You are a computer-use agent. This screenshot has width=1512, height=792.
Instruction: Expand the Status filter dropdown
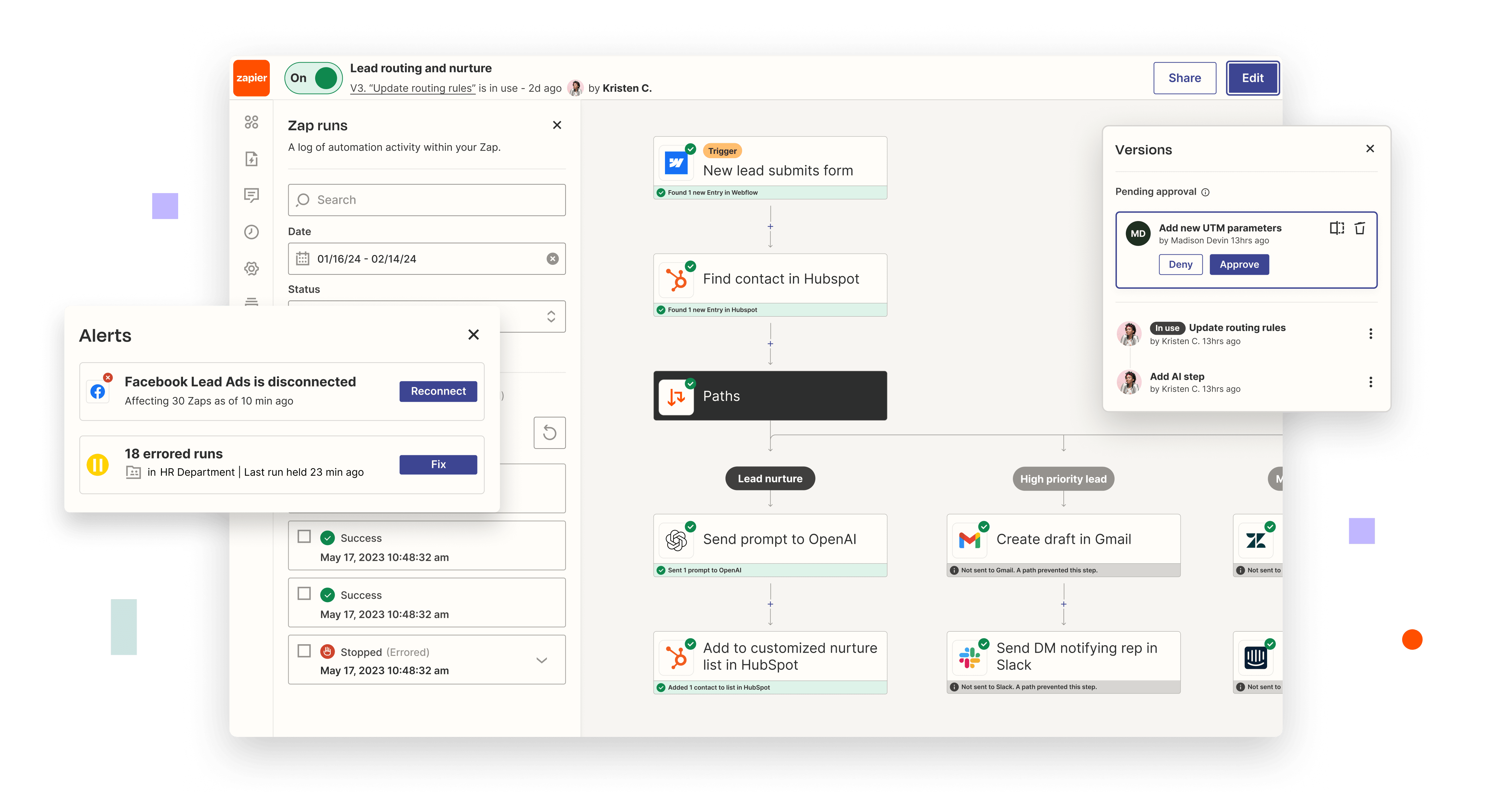pos(551,317)
